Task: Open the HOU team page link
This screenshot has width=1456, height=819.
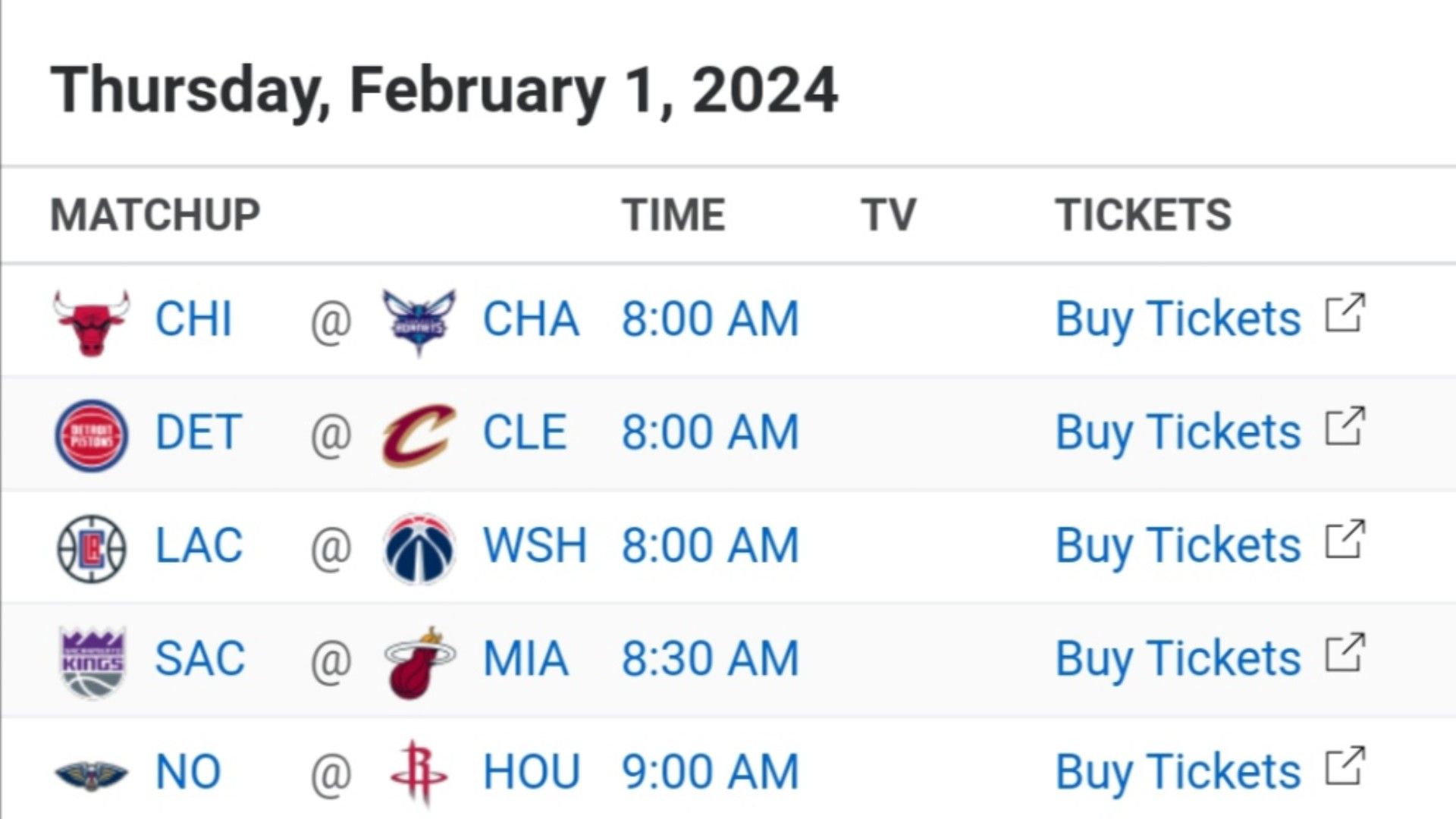Action: 532,772
